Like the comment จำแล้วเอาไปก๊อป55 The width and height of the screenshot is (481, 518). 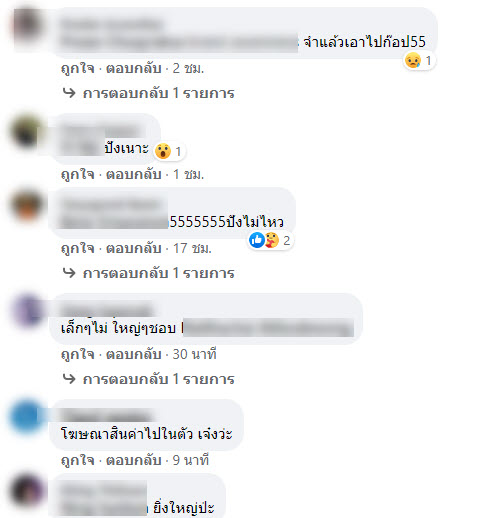point(78,68)
